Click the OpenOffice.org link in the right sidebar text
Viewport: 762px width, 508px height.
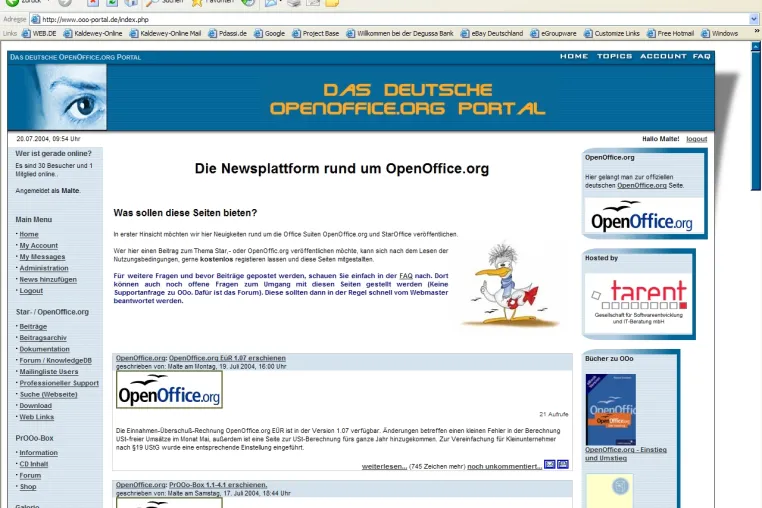point(641,186)
